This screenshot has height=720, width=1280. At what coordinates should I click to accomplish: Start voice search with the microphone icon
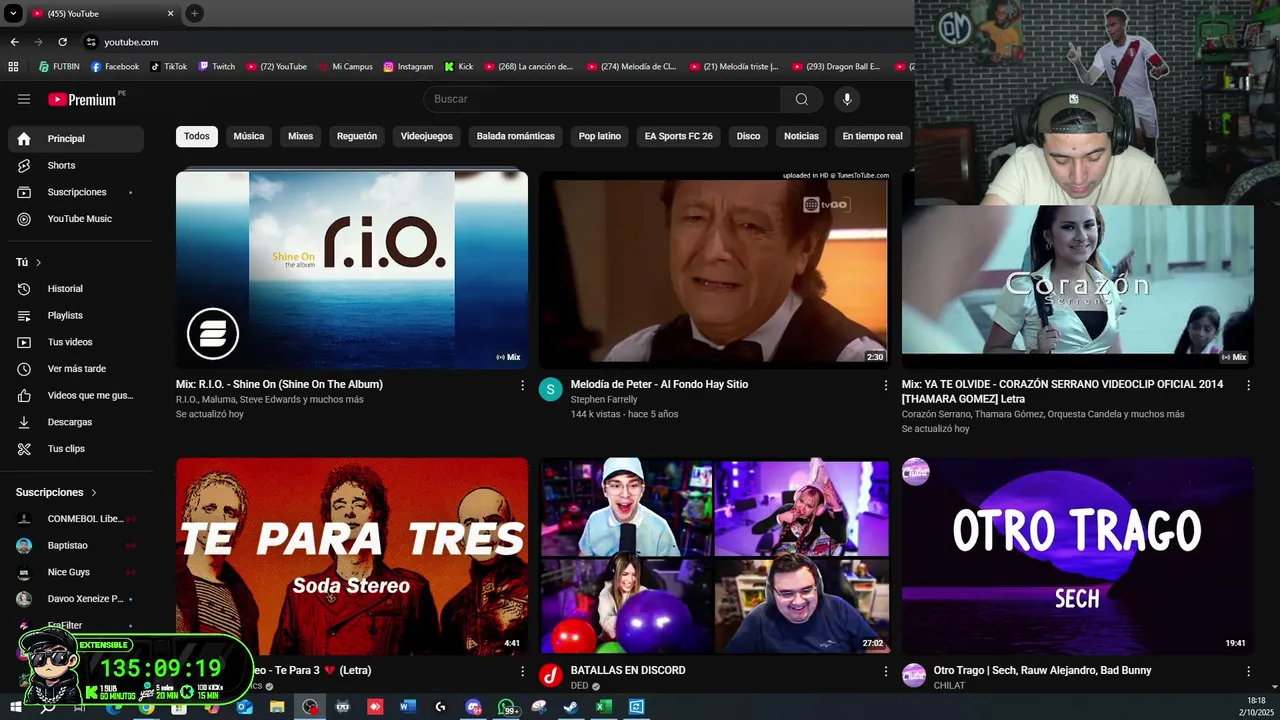[847, 99]
